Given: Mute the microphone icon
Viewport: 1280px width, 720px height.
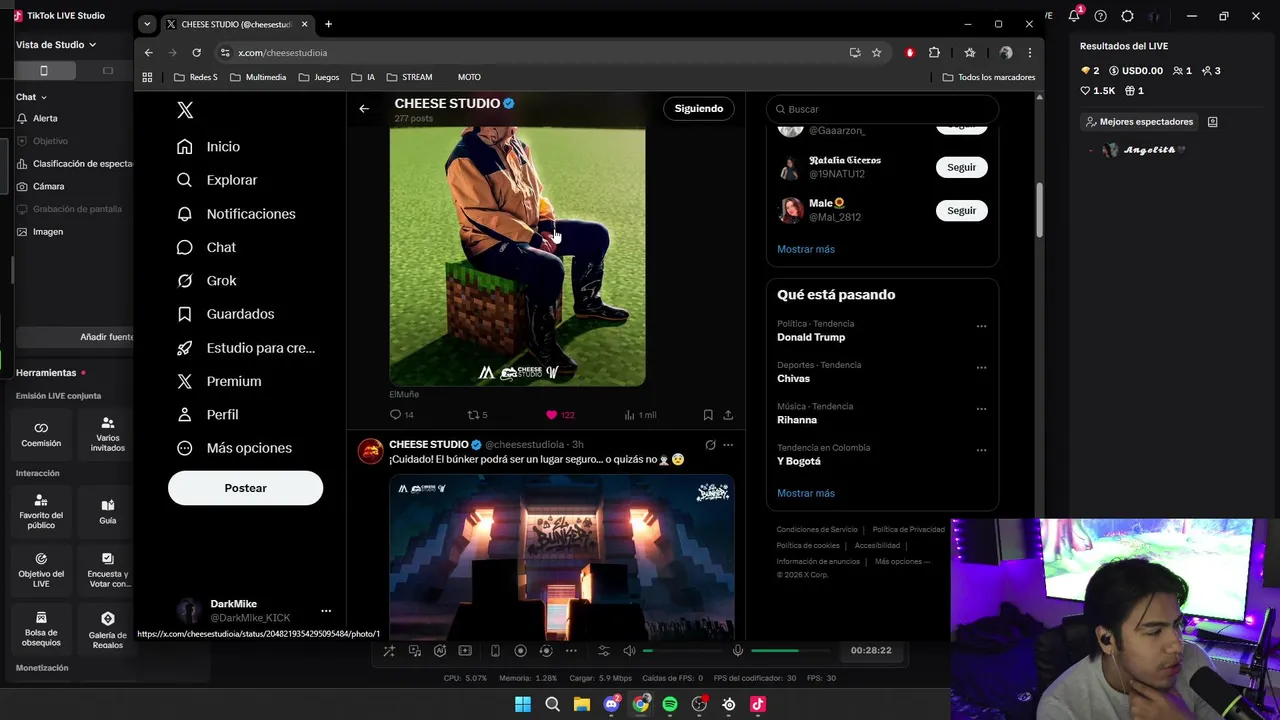Looking at the screenshot, I should (x=738, y=651).
